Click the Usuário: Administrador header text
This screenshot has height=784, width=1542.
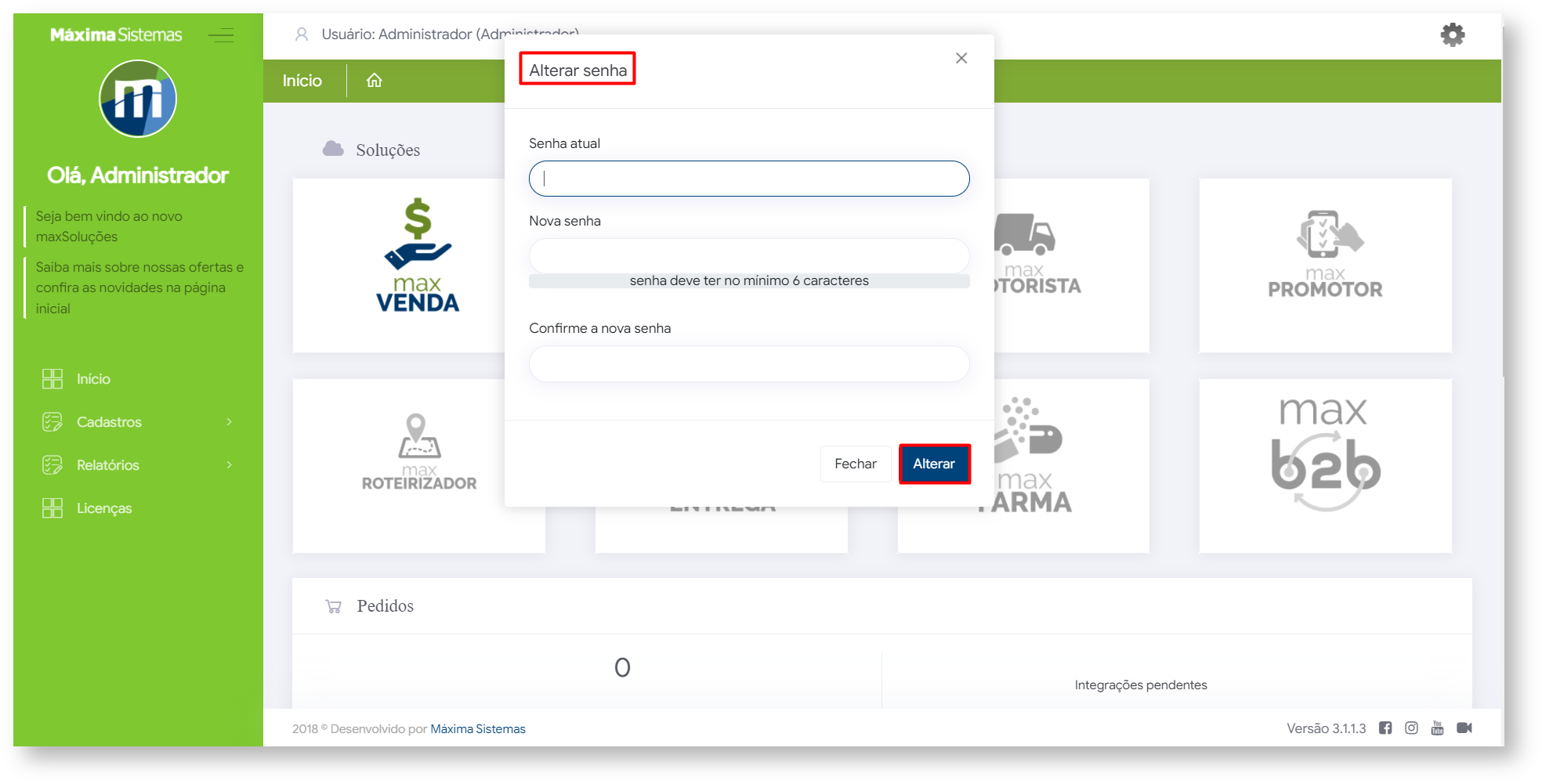tap(450, 34)
